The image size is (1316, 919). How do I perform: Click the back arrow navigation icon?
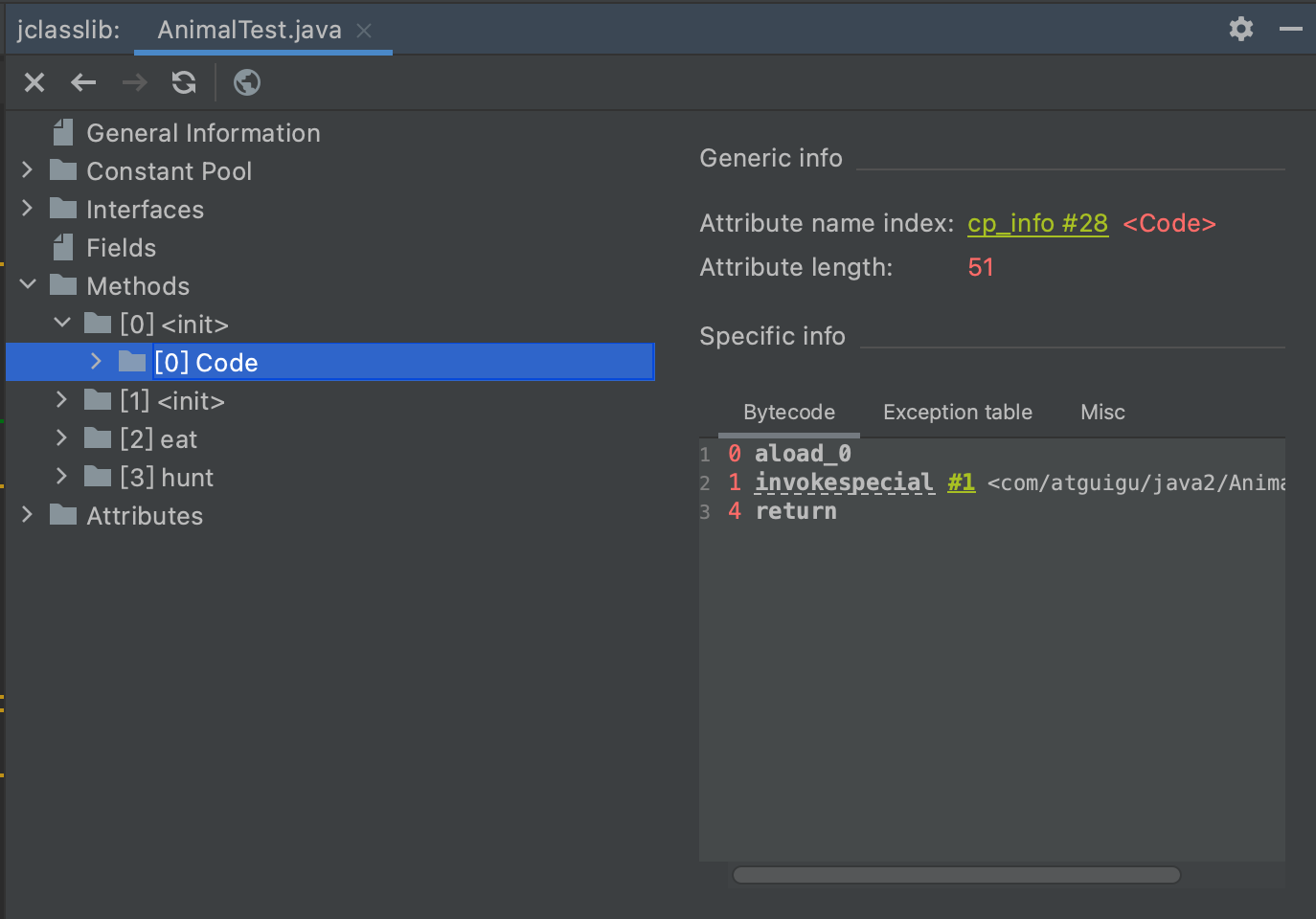click(83, 83)
